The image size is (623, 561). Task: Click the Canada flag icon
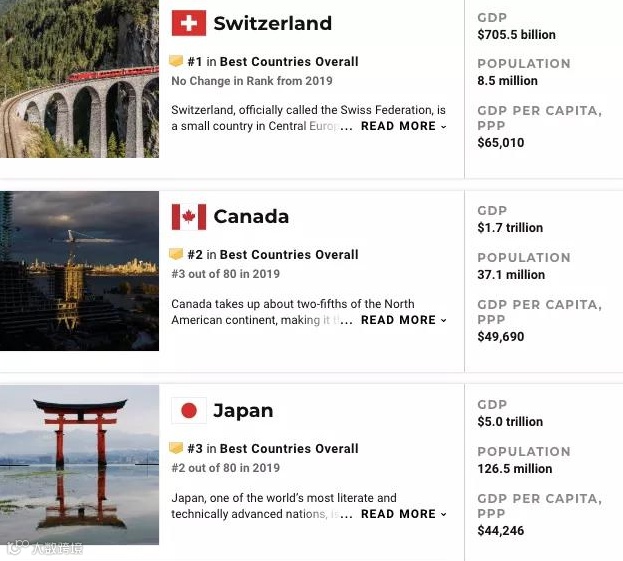point(188,217)
